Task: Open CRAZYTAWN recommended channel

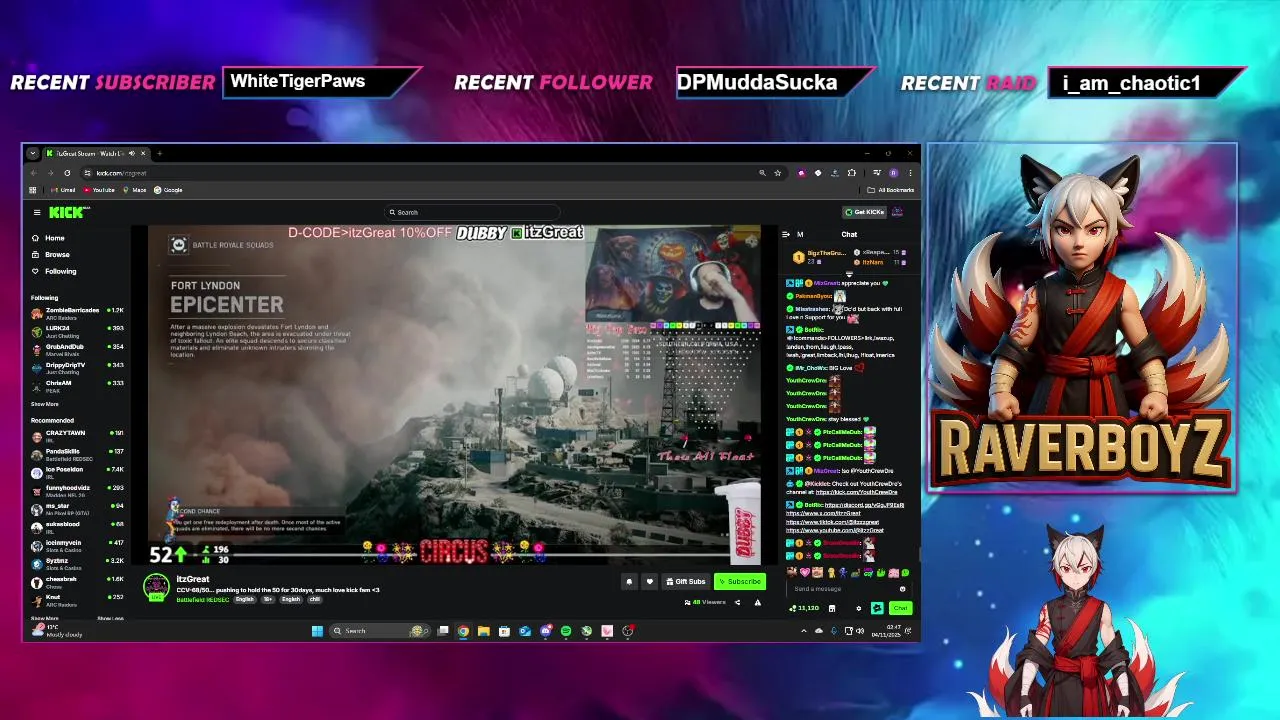Action: coord(78,435)
